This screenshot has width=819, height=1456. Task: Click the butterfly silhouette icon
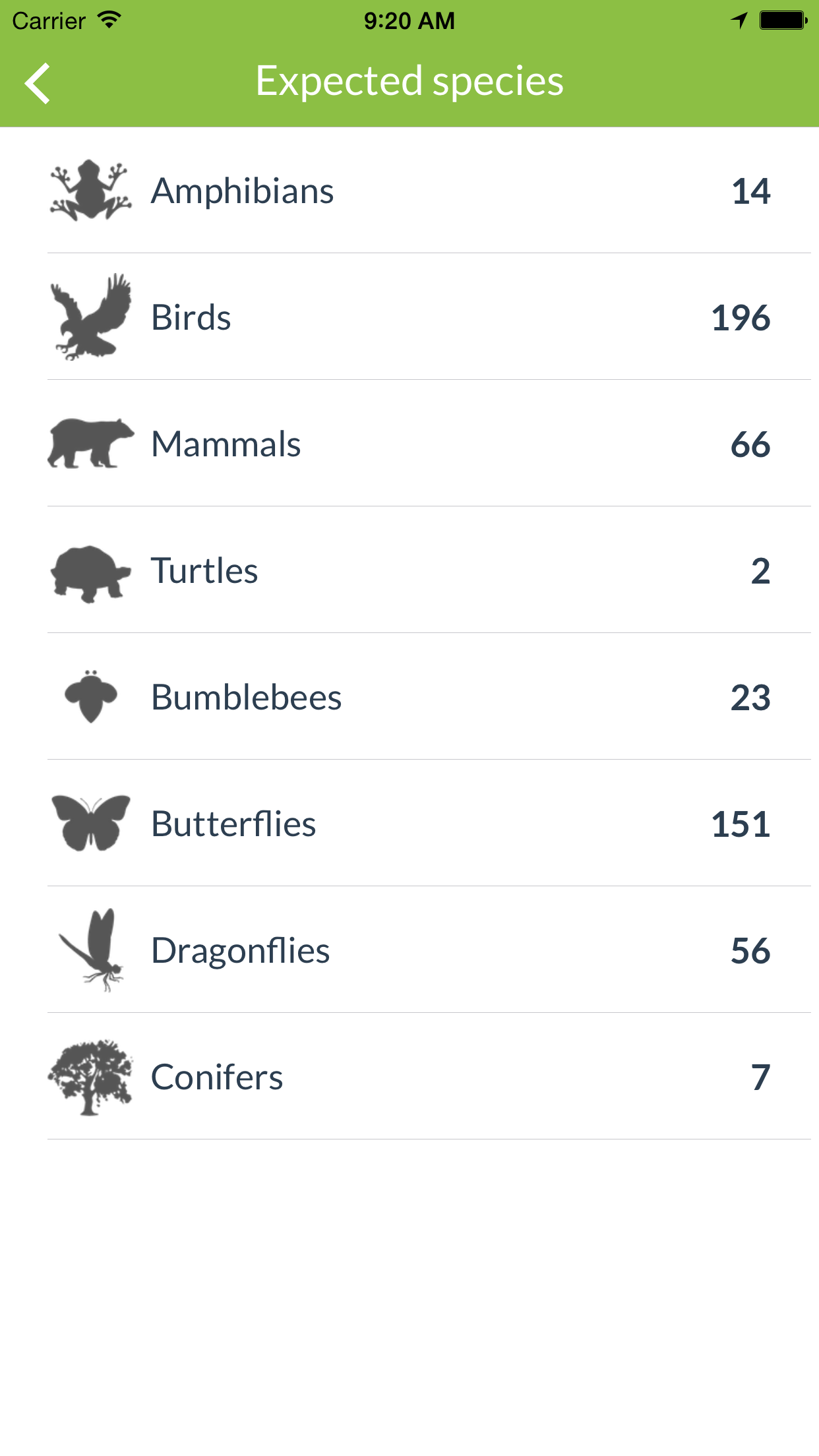[90, 823]
